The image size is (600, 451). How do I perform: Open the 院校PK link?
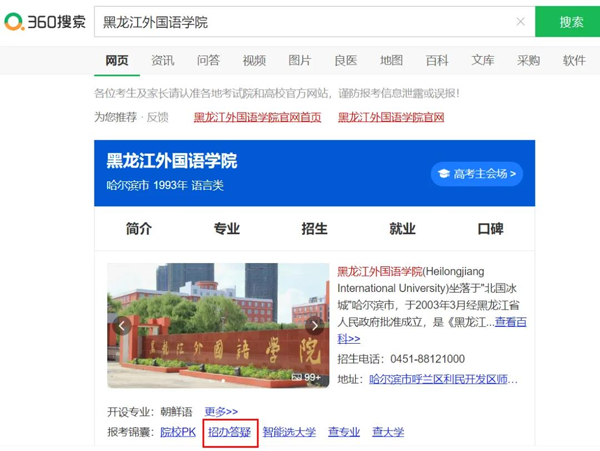point(178,432)
